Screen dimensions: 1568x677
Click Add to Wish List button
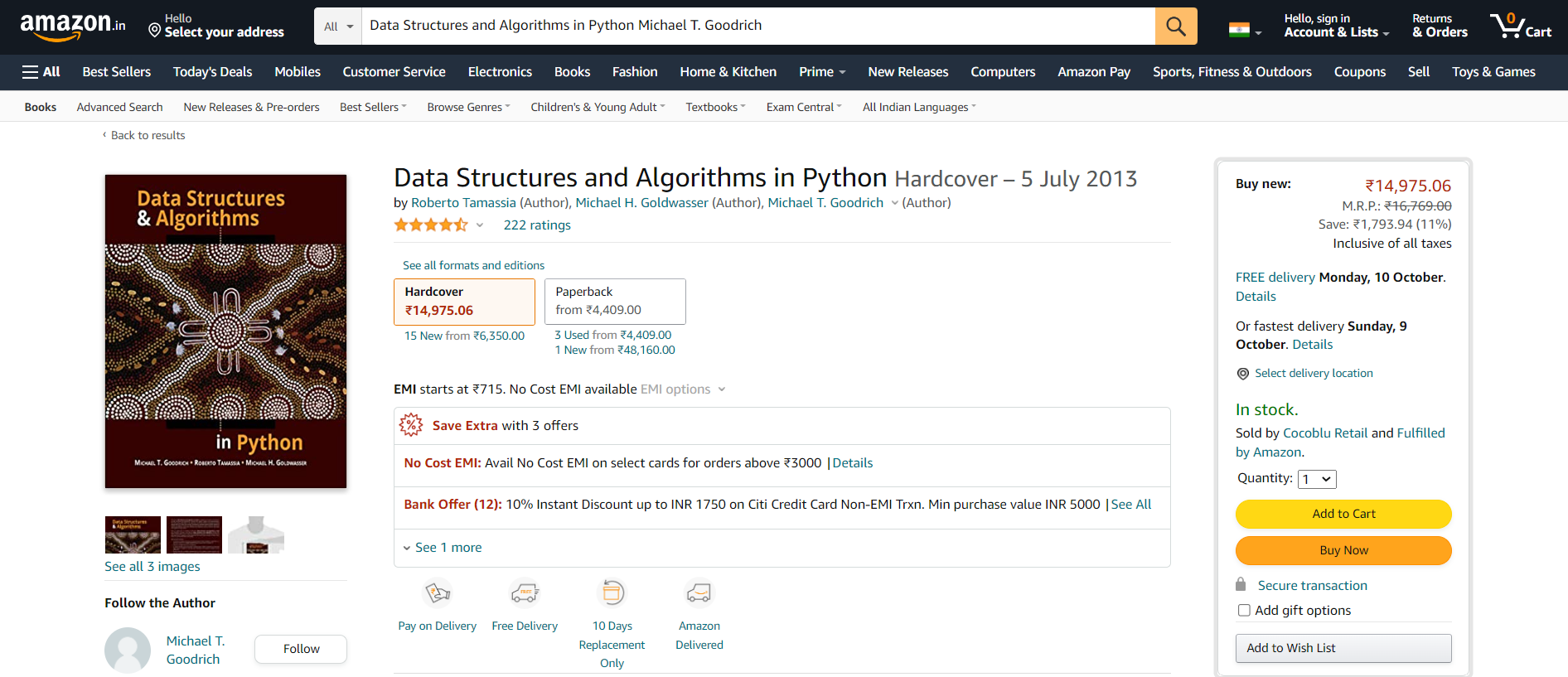(1343, 648)
